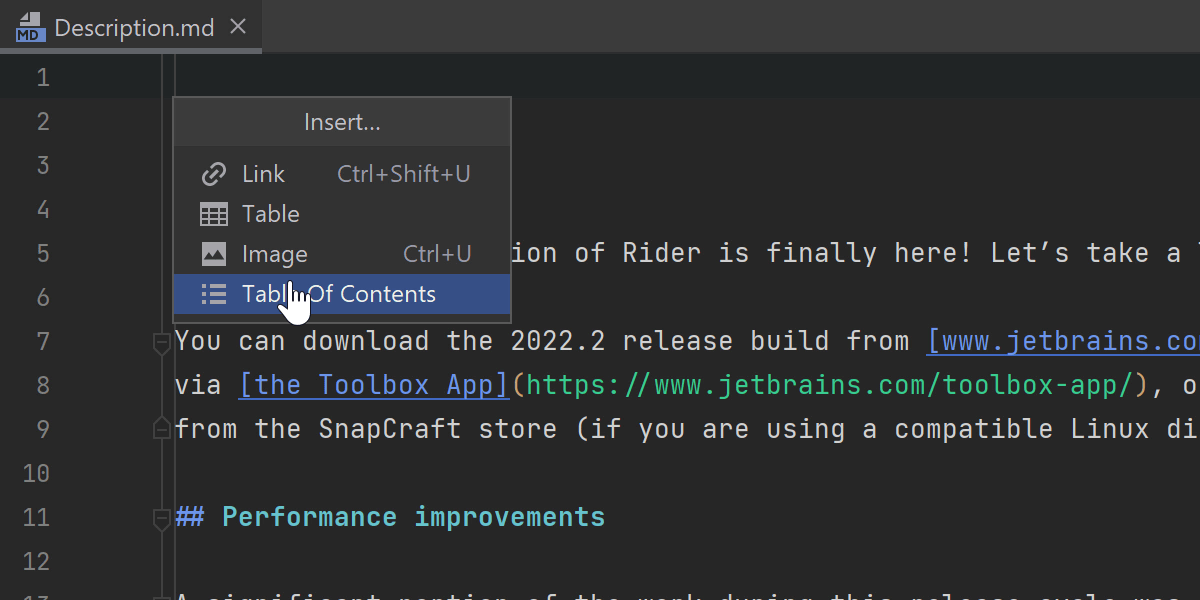Click the Markdown file icon on the tab
This screenshot has height=600, width=1200.
30,27
